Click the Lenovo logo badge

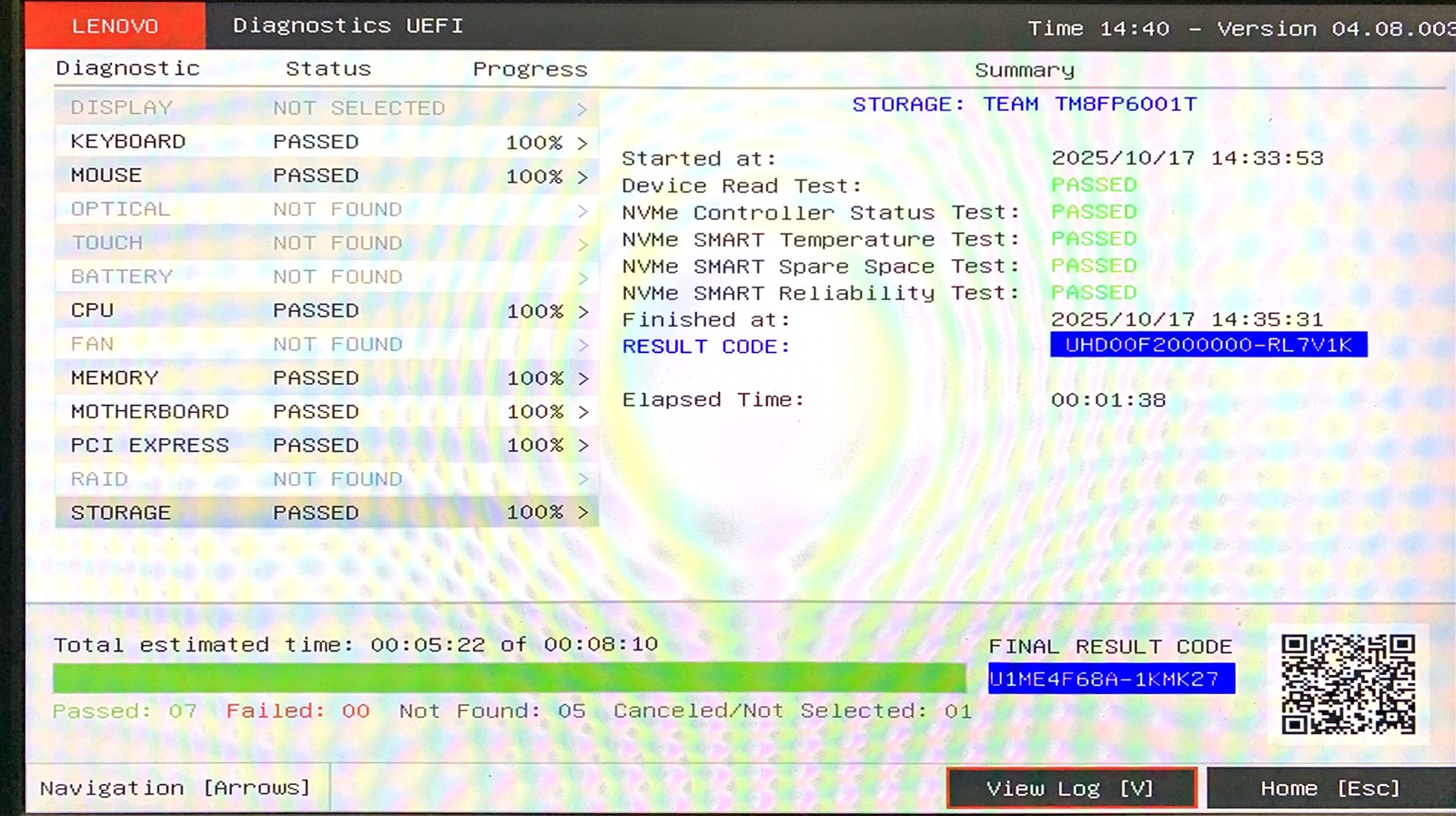tap(116, 25)
